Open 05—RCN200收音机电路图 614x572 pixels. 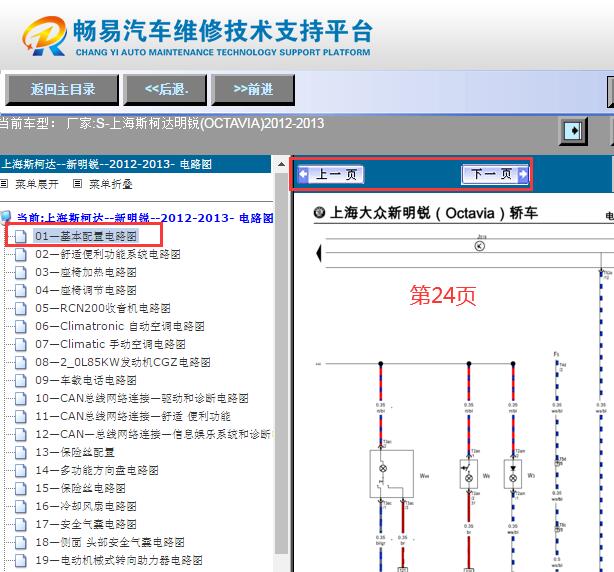[x=103, y=308]
